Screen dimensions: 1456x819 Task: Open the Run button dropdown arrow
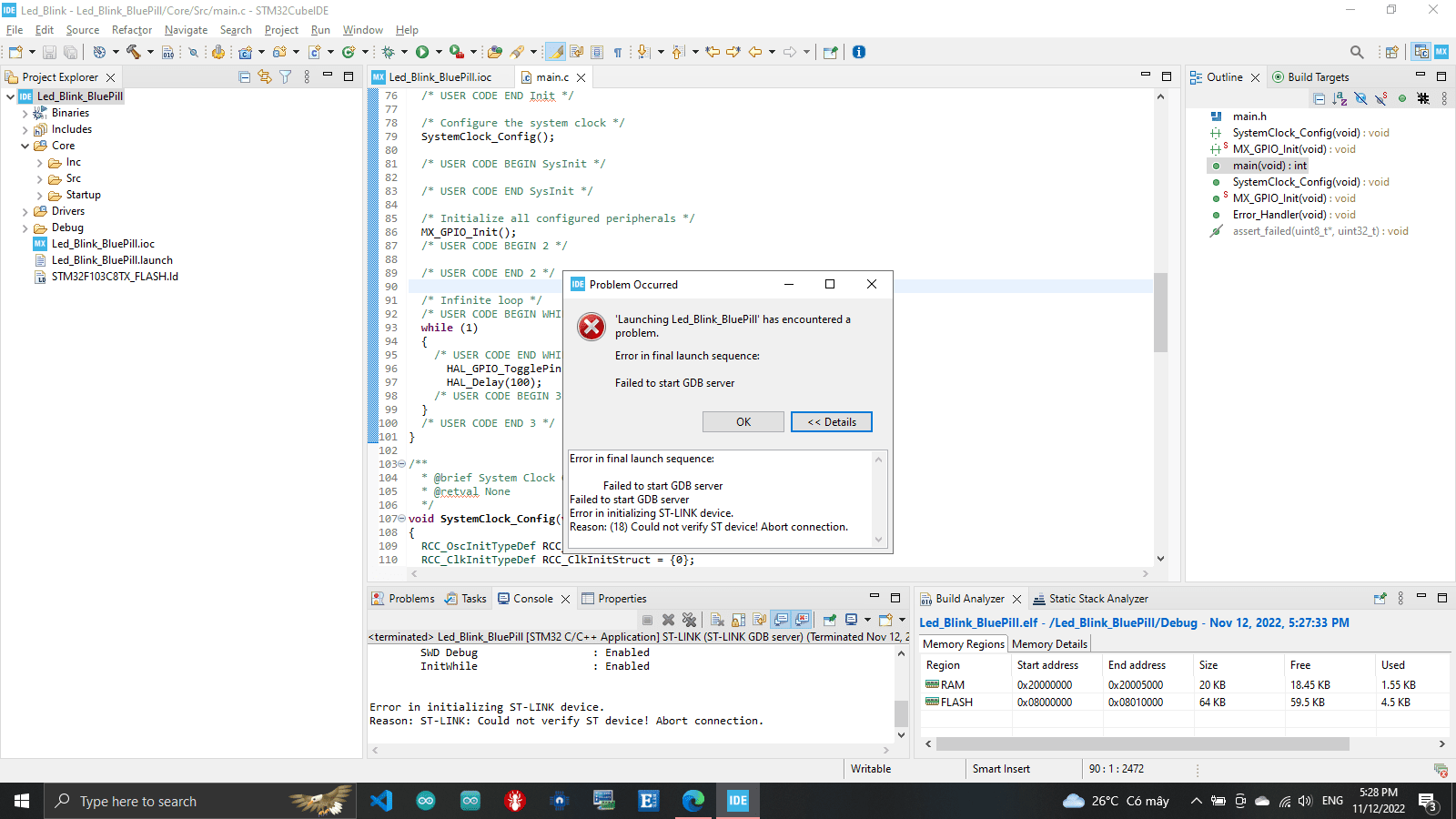pos(439,53)
